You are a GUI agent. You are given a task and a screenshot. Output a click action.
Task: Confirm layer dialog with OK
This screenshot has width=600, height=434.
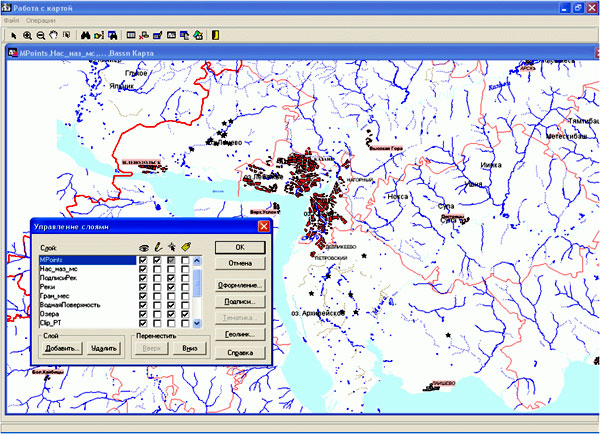(240, 247)
